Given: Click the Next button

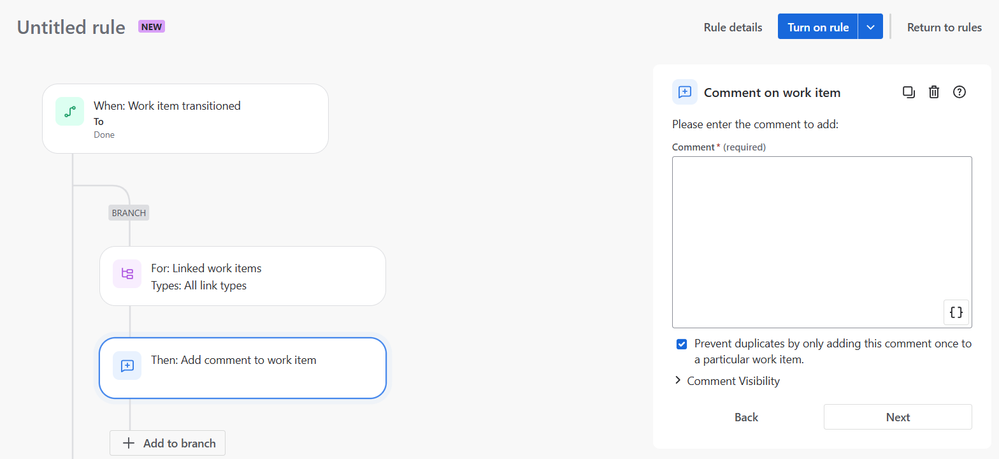Looking at the screenshot, I should [897, 417].
